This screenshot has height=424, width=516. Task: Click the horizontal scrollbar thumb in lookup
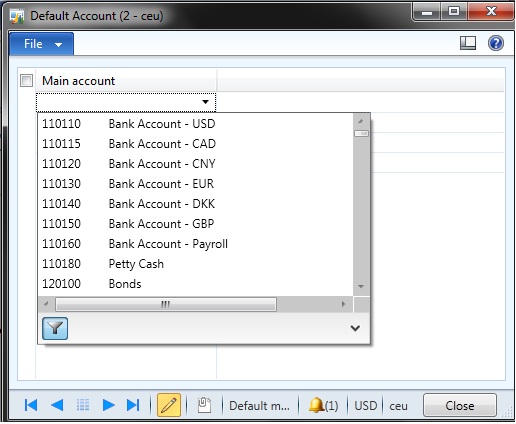[166, 304]
